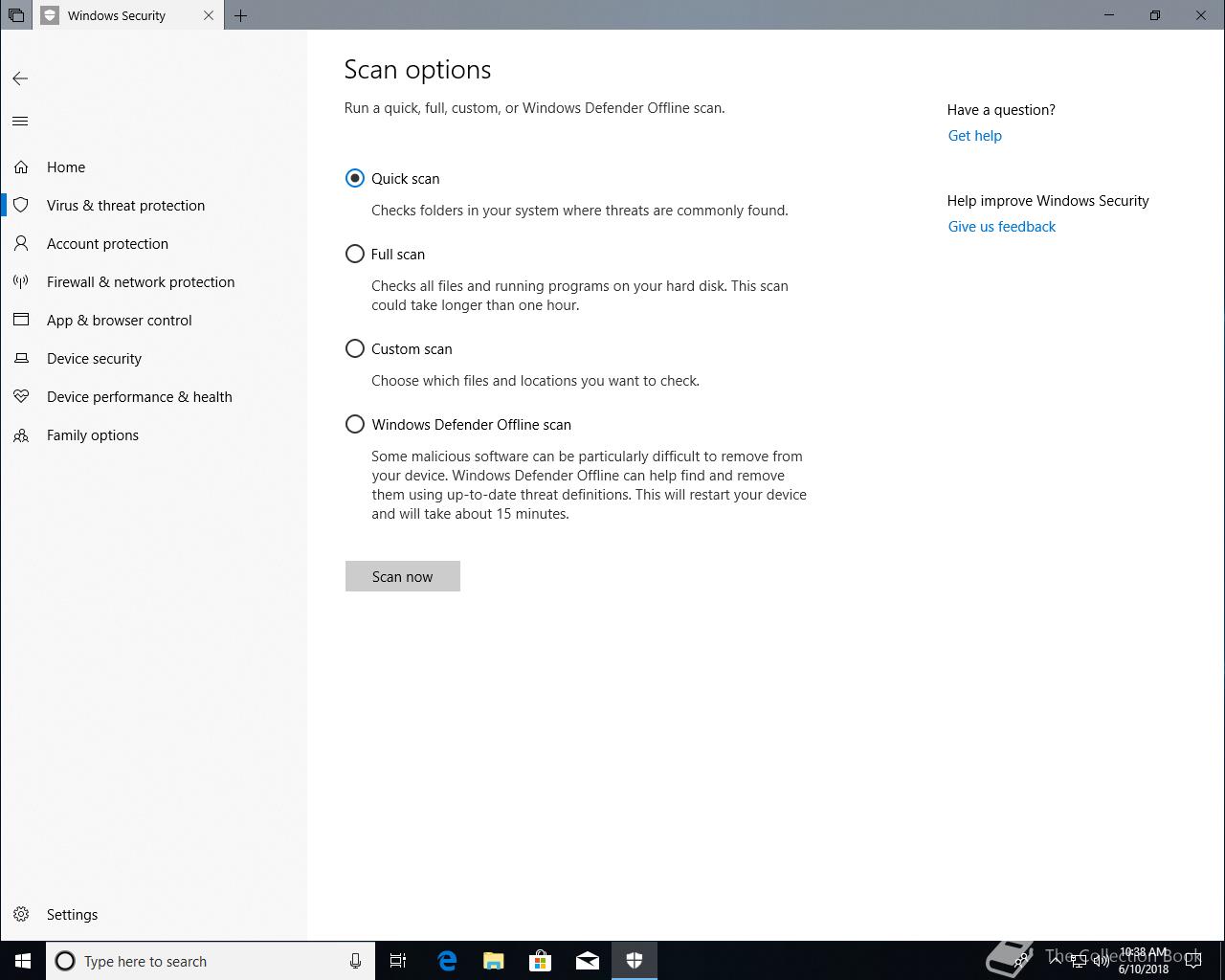Add a new tab with the plus icon
This screenshot has width=1225, height=980.
point(240,15)
